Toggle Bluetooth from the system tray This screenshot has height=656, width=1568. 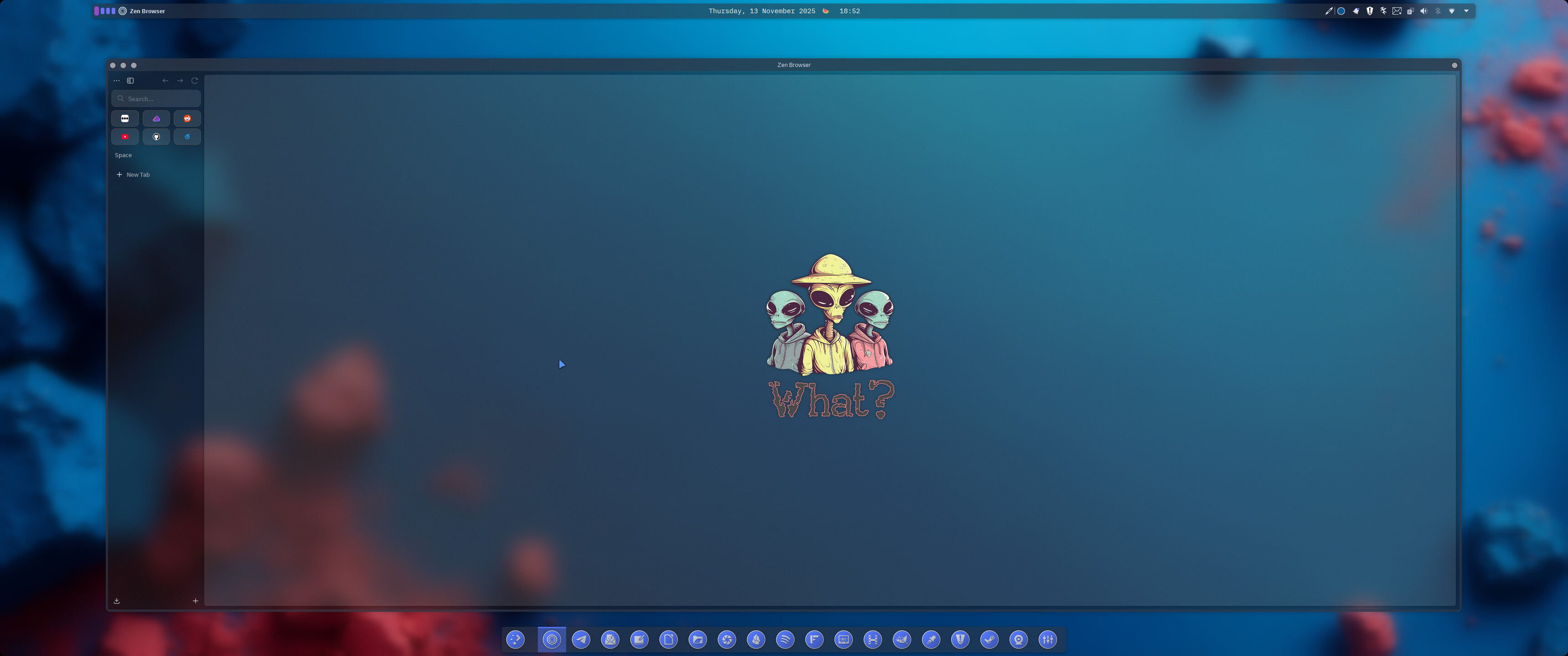click(x=1438, y=11)
